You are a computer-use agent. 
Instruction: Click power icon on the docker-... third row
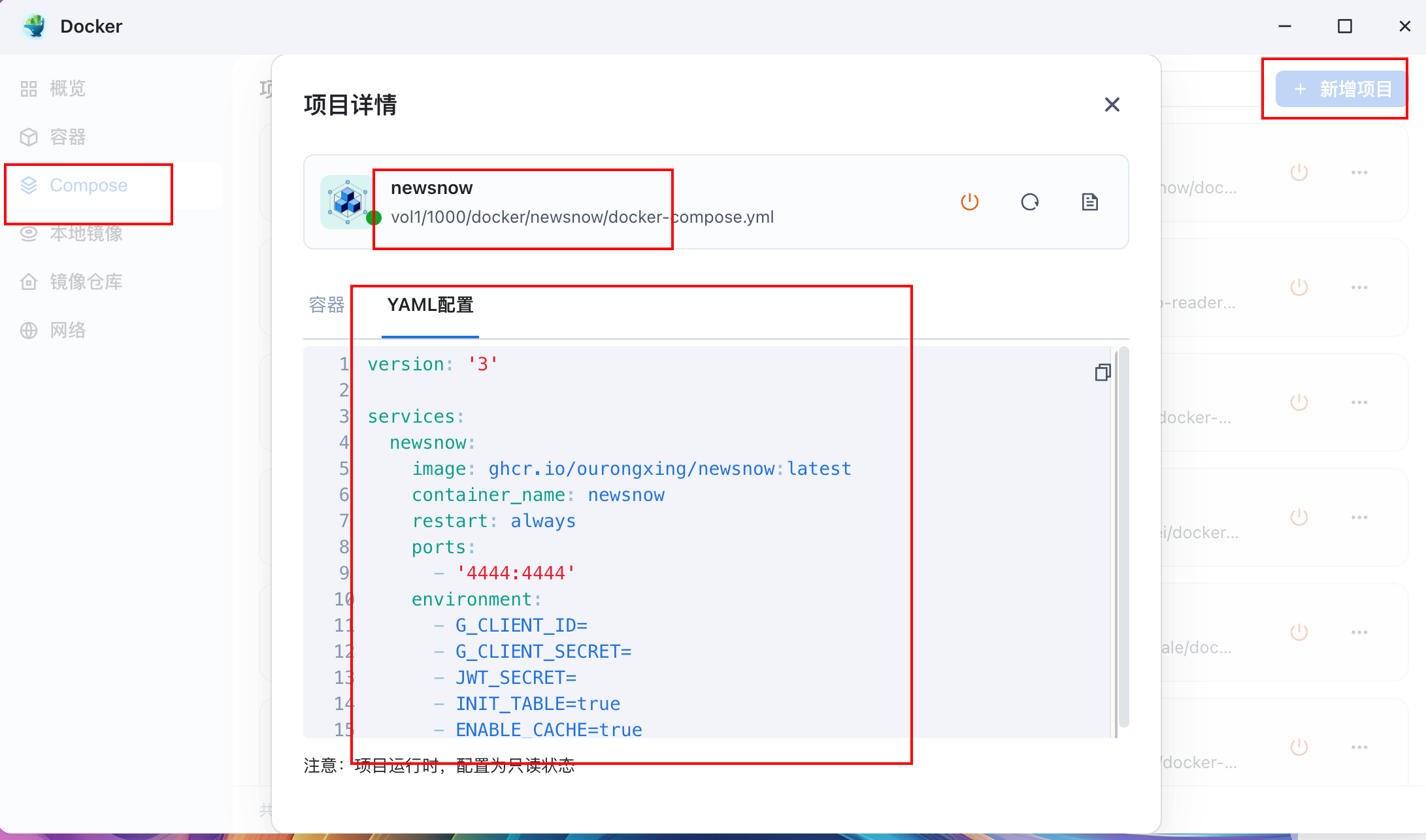(1299, 402)
